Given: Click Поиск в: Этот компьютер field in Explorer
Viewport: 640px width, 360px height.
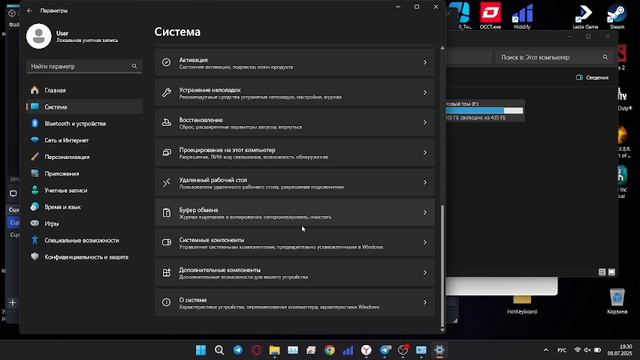Looking at the screenshot, I should pyautogui.click(x=554, y=58).
